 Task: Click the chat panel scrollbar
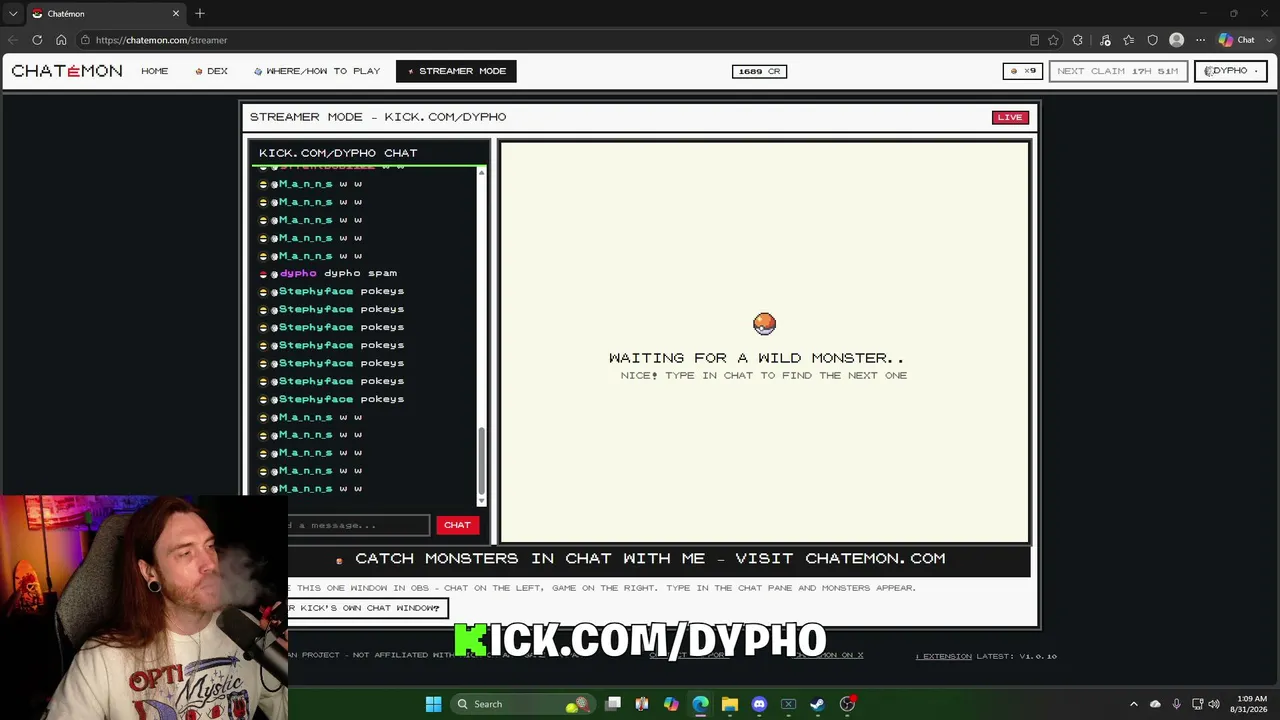point(481,460)
